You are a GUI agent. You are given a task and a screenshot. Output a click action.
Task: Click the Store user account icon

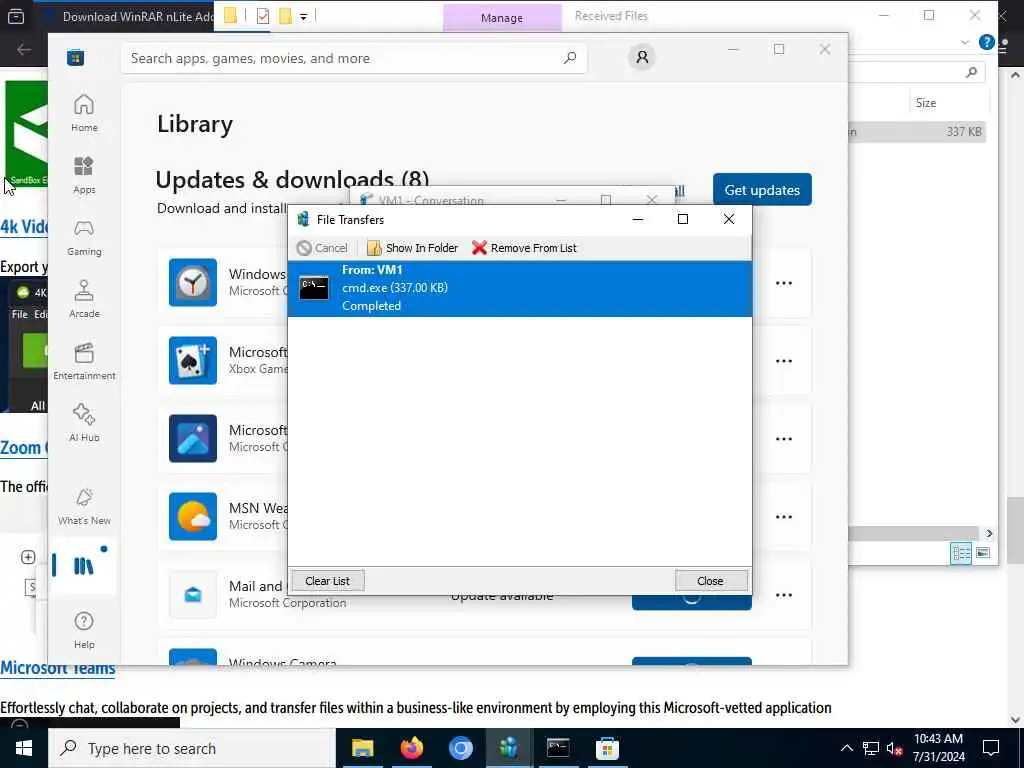tap(642, 57)
